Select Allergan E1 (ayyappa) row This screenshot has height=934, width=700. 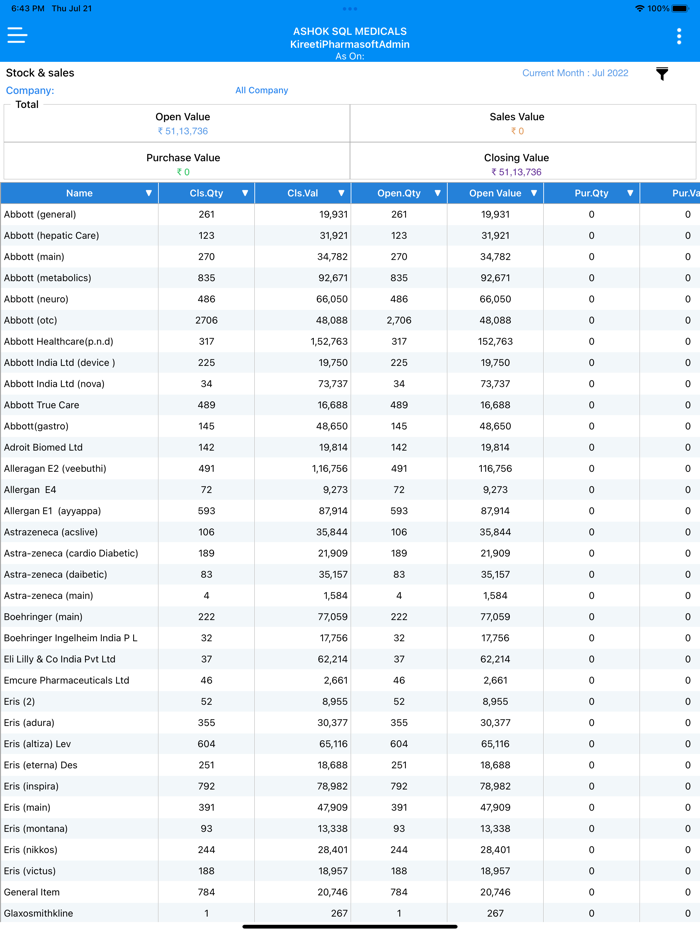pos(350,510)
